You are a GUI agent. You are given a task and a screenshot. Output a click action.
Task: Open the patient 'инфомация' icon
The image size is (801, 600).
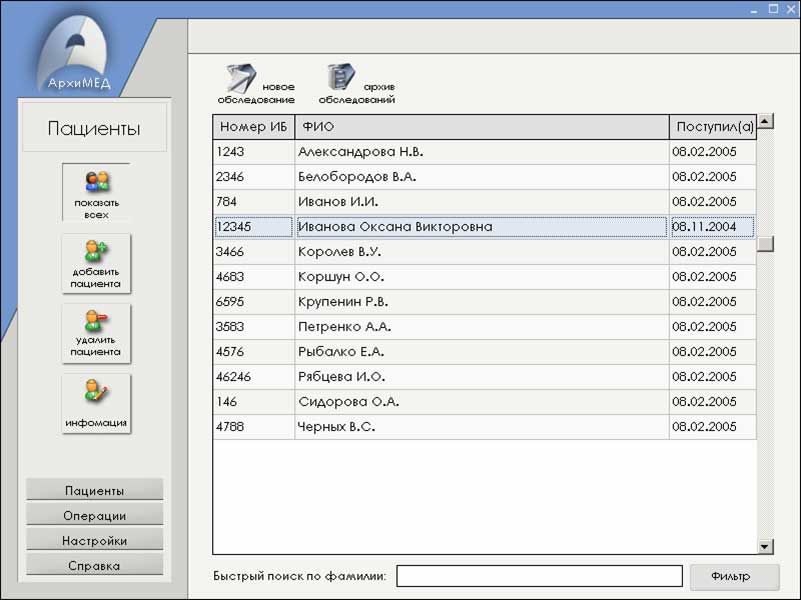[x=96, y=403]
